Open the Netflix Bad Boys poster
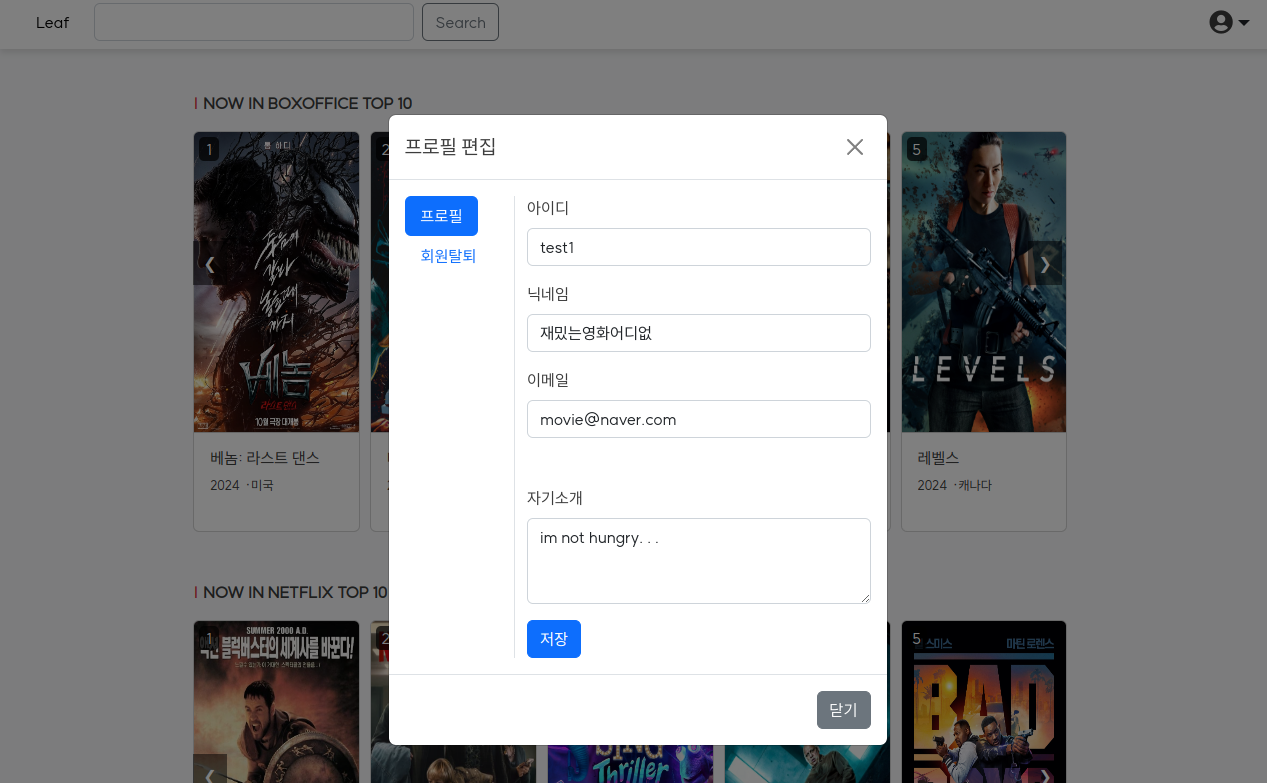1267x783 pixels. coord(984,702)
